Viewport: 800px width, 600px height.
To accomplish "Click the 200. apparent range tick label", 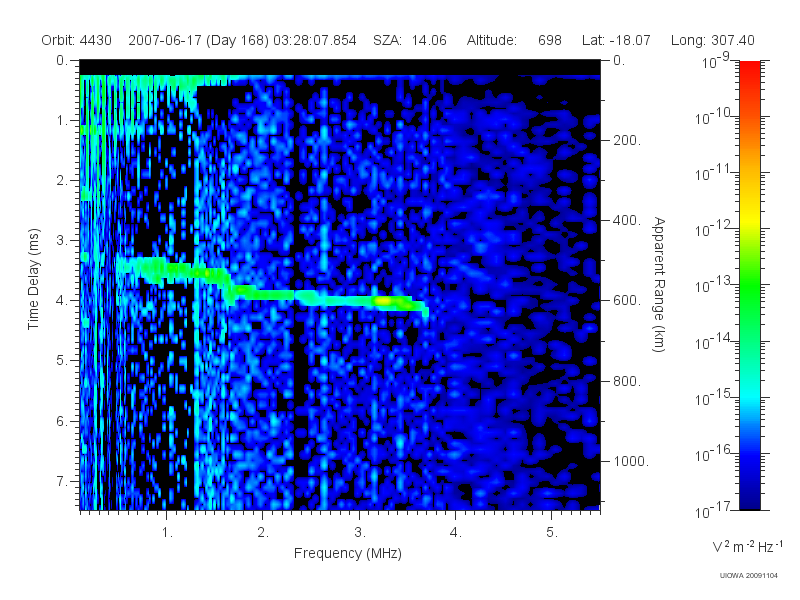I will point(627,140).
